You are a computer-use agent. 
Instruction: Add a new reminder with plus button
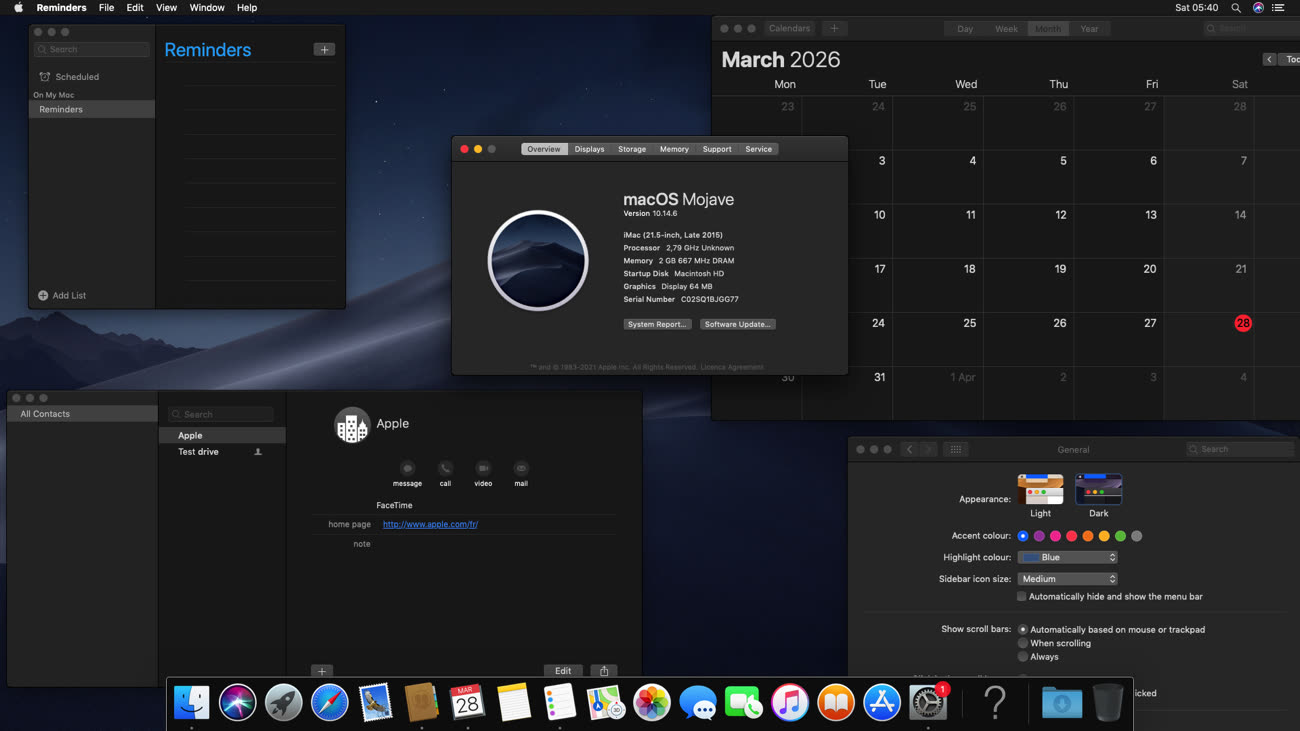(x=324, y=50)
